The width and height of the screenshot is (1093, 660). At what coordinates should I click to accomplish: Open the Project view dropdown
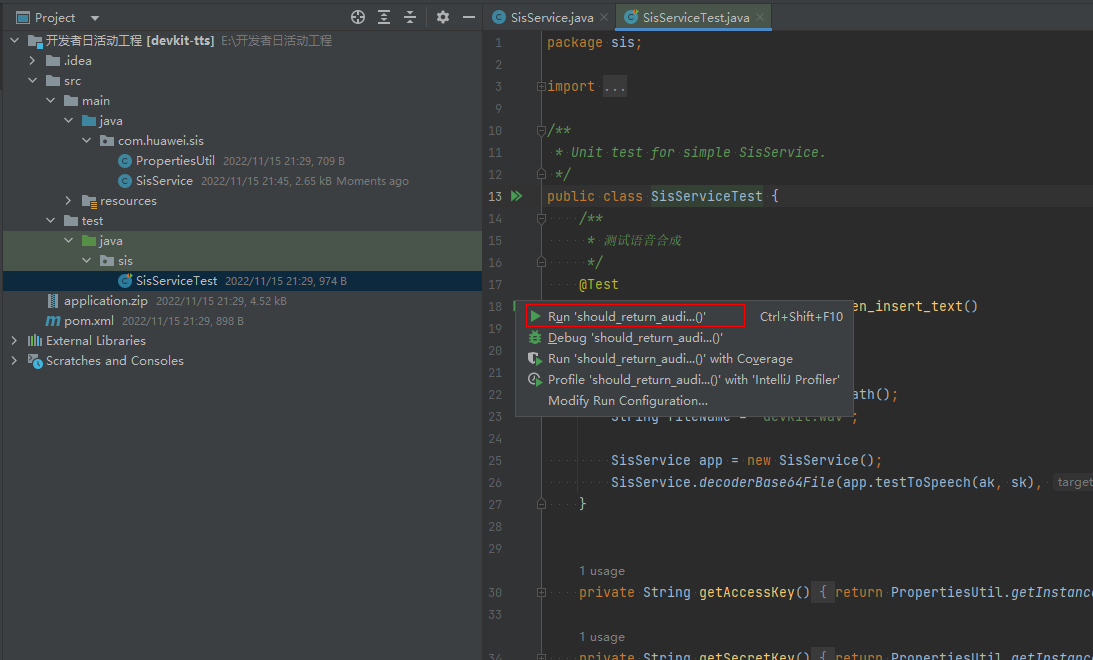click(95, 18)
